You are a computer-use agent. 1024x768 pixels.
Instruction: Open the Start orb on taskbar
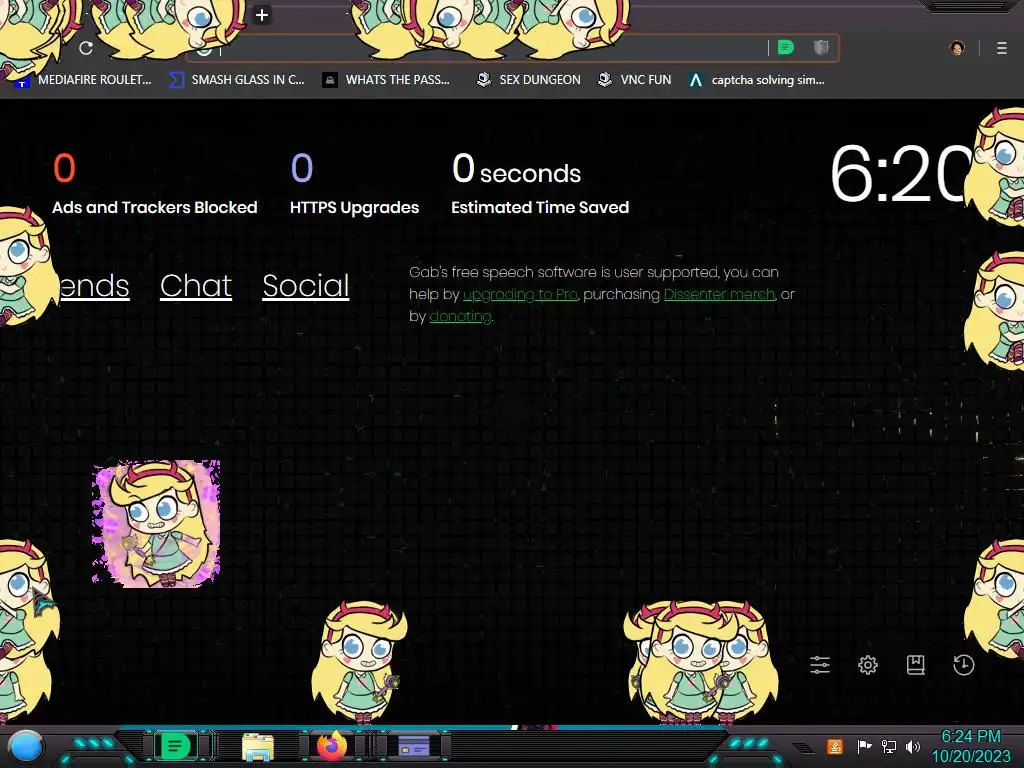pyautogui.click(x=25, y=747)
